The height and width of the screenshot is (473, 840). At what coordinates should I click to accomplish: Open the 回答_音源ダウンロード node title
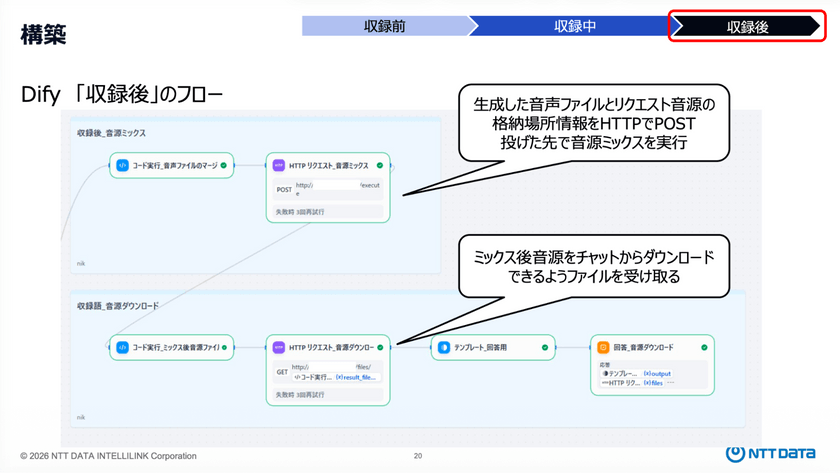click(x=643, y=347)
